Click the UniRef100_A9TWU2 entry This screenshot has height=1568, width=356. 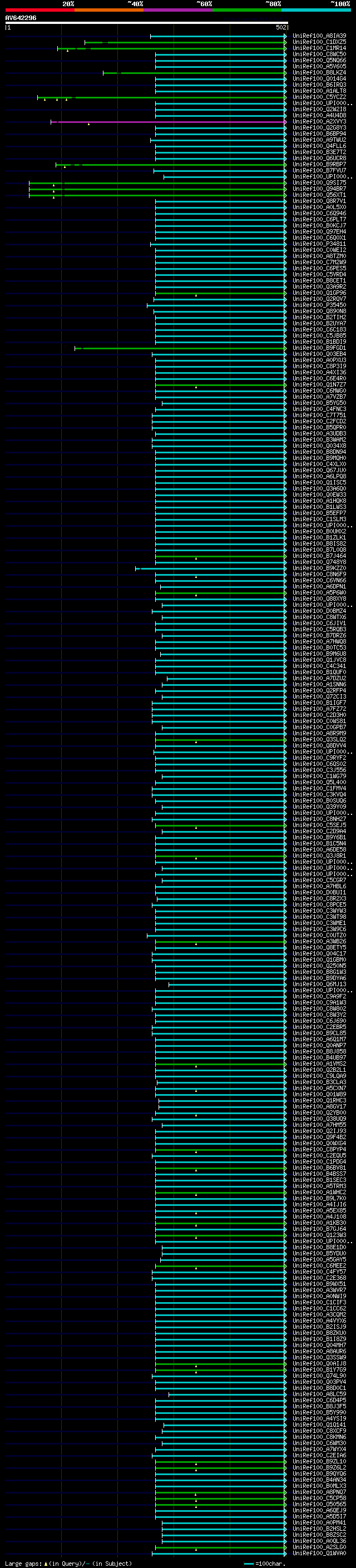pos(319,140)
